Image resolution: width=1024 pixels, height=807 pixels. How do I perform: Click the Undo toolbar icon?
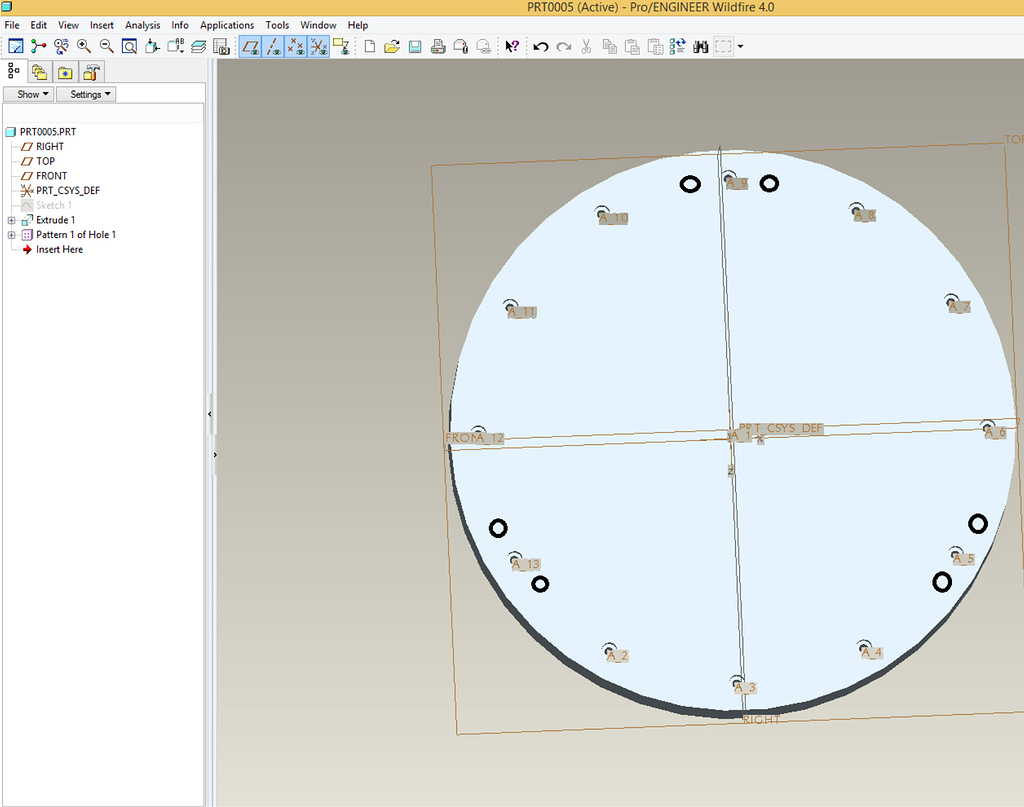coord(541,46)
